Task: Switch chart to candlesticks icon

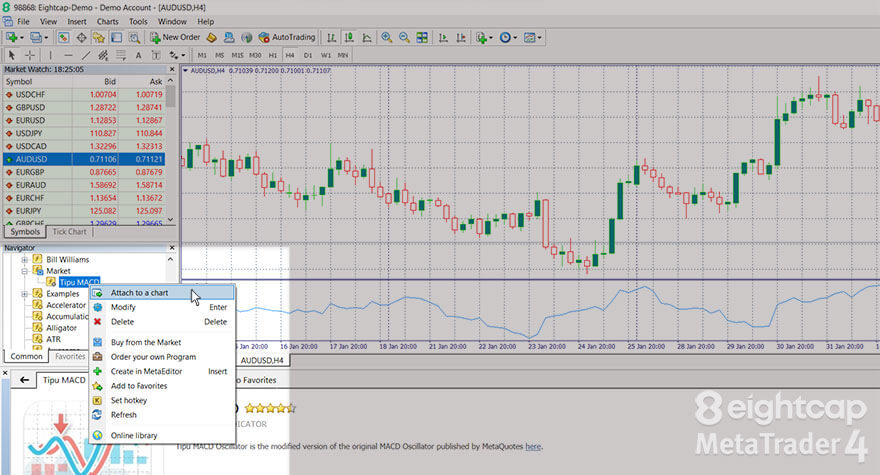Action: tap(349, 38)
